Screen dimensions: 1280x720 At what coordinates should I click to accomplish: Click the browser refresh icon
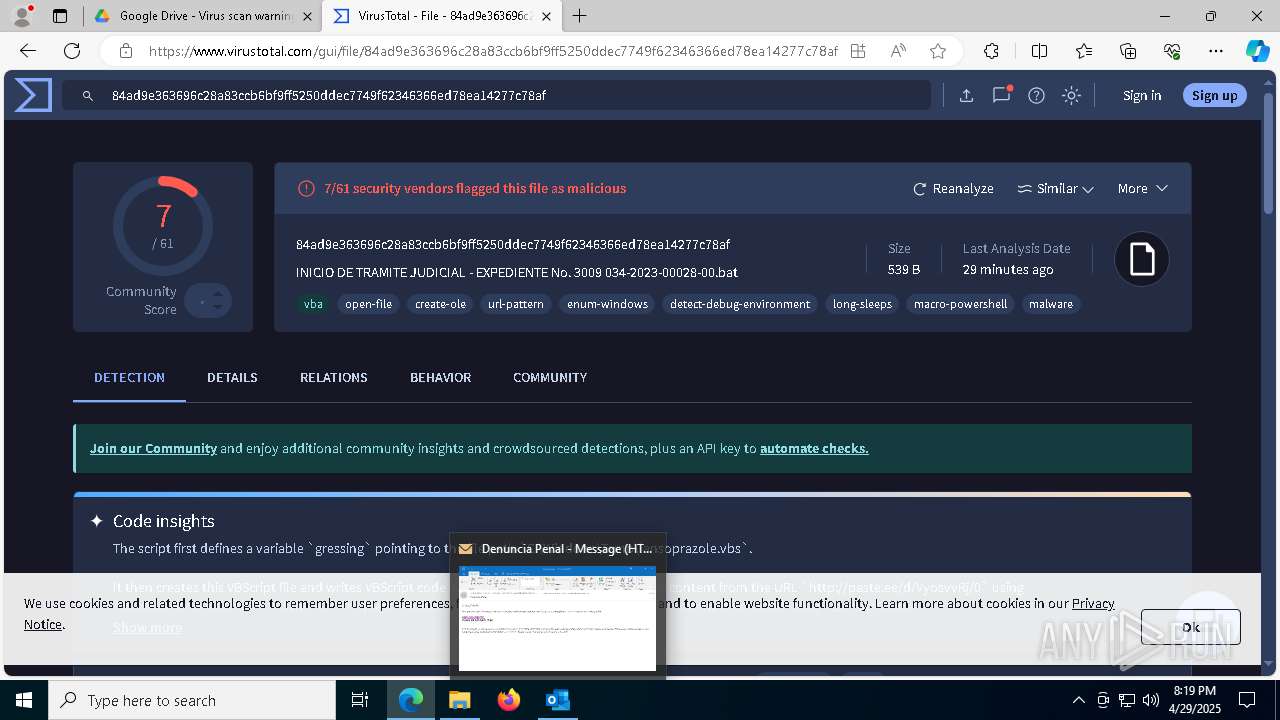[x=72, y=51]
